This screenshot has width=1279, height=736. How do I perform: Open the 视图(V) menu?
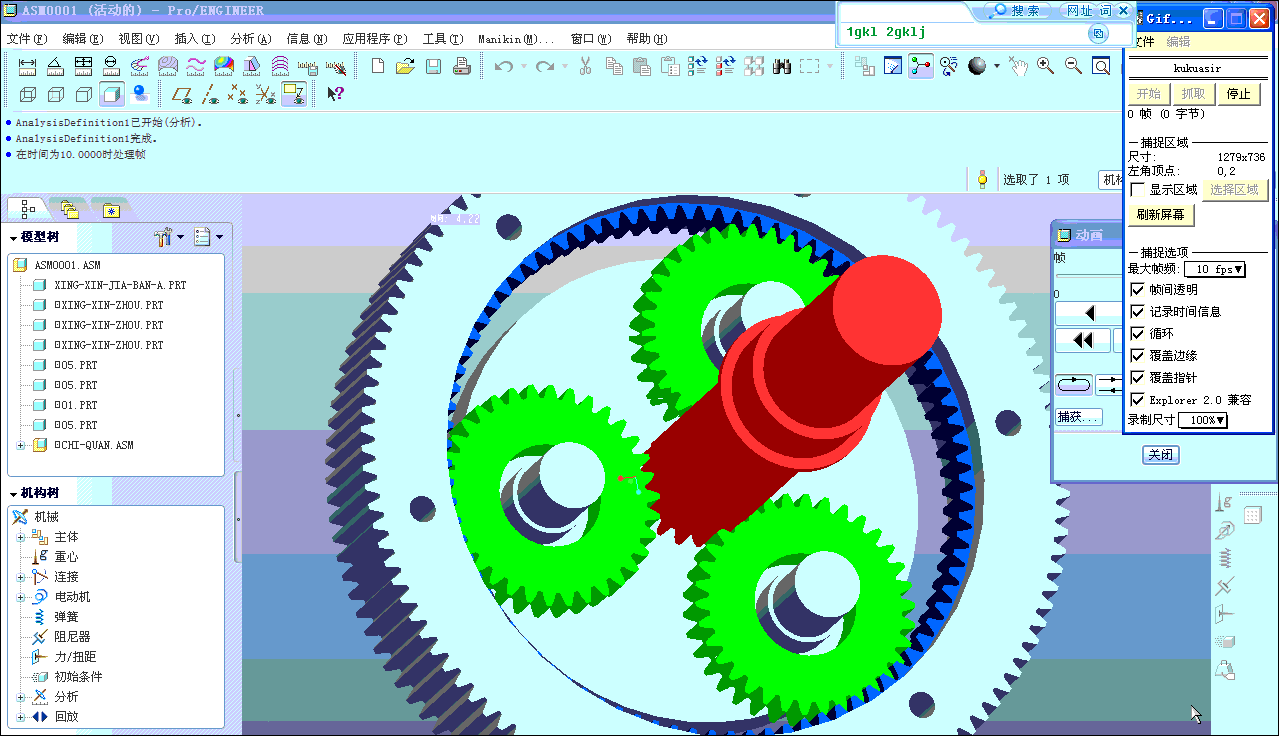[x=139, y=39]
